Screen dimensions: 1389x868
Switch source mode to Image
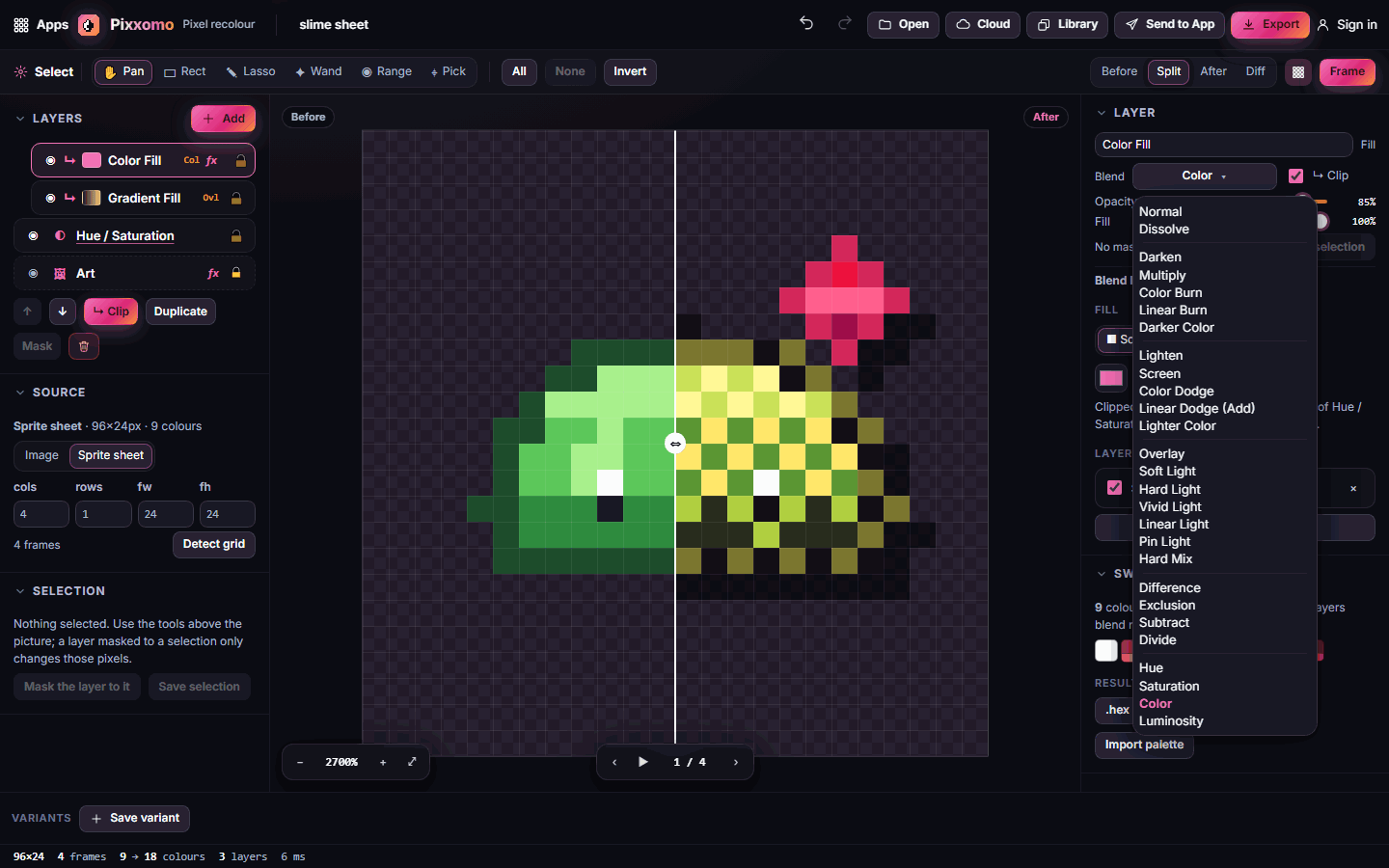[x=41, y=455]
